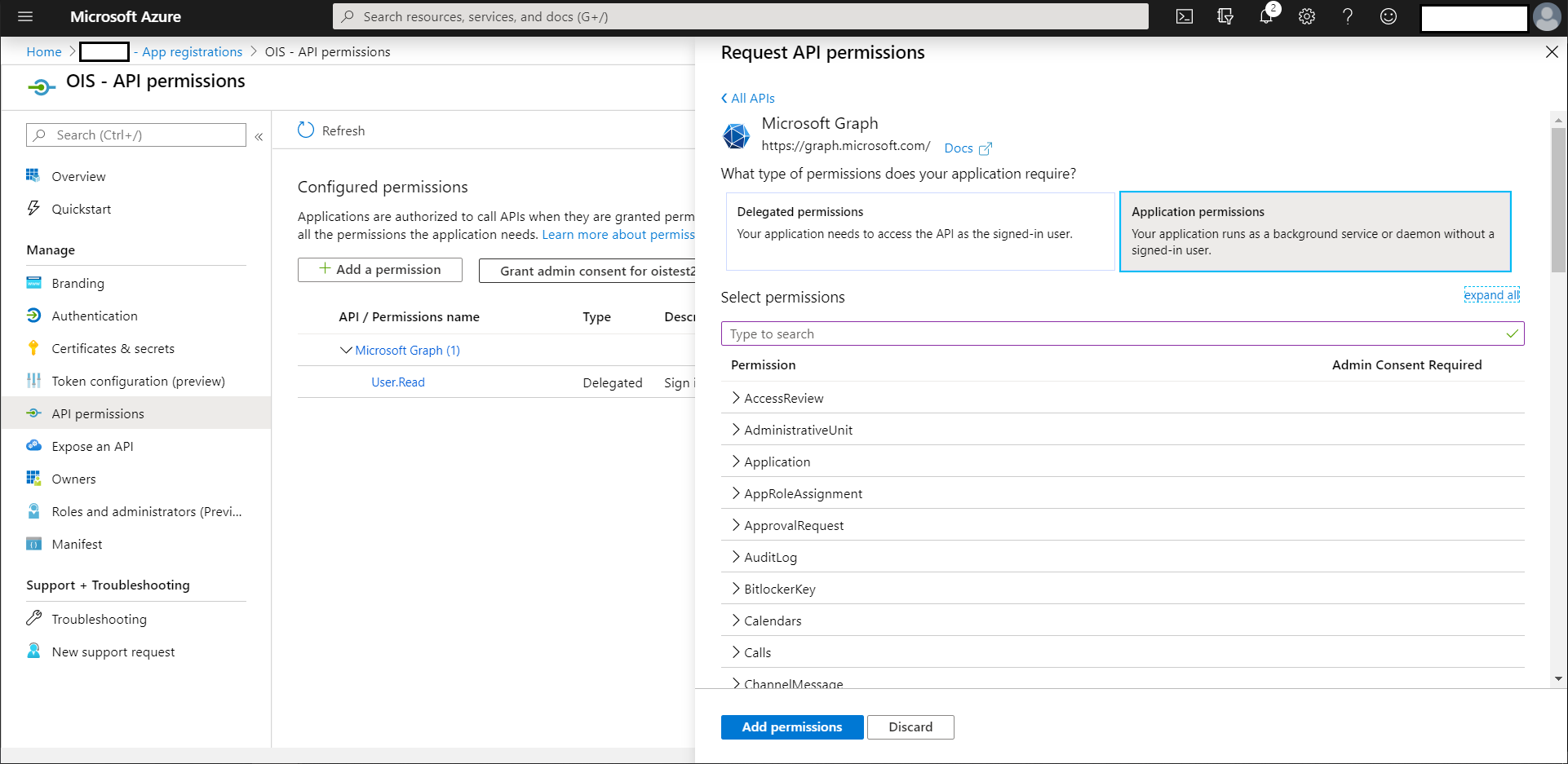
Task: Open the Microsoft Graph Docs link
Action: point(968,148)
